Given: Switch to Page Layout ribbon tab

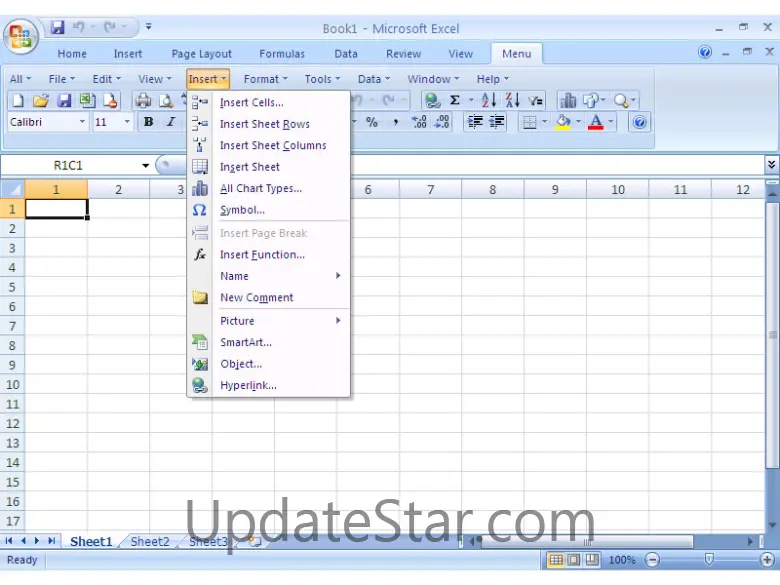Looking at the screenshot, I should tap(201, 54).
